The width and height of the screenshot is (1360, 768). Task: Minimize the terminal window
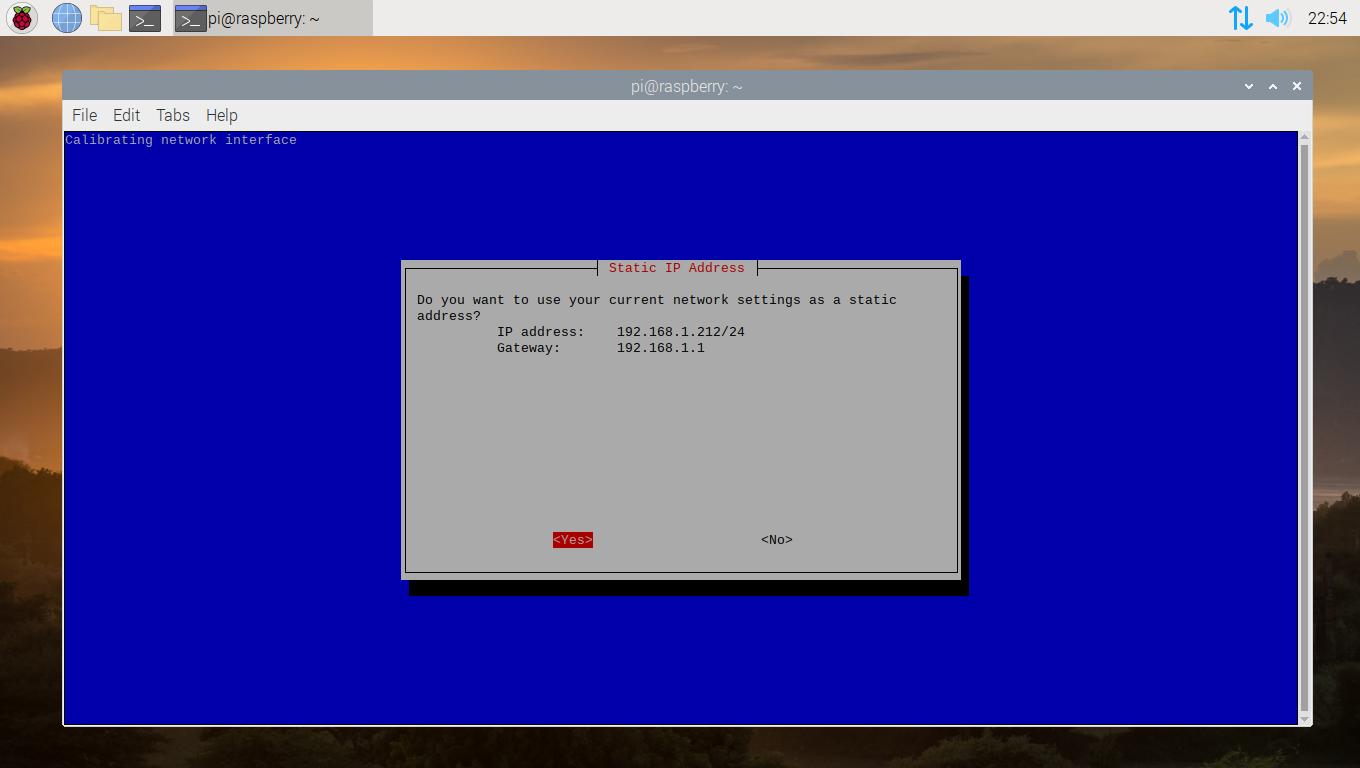point(1249,86)
